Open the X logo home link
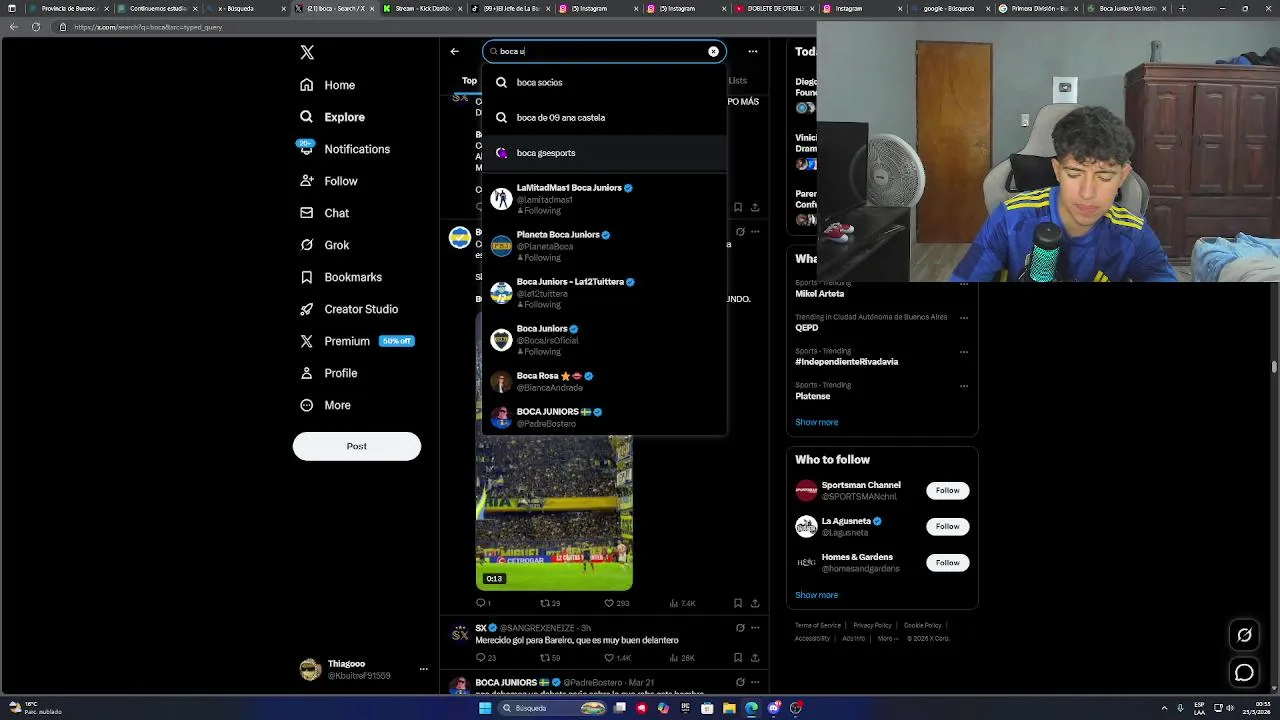The height and width of the screenshot is (720, 1280). coord(307,53)
